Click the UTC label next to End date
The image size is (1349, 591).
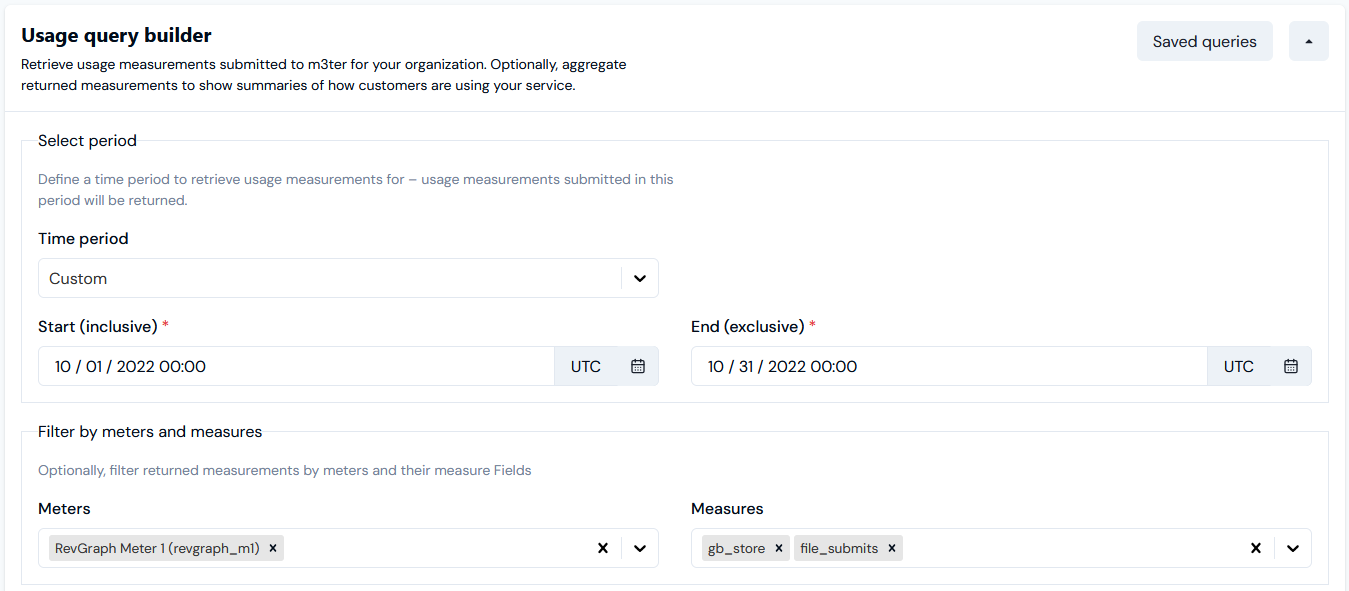(x=1239, y=366)
